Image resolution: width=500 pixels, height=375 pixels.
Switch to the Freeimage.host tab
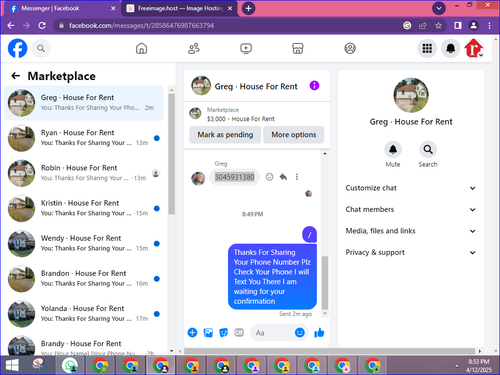[x=179, y=8]
